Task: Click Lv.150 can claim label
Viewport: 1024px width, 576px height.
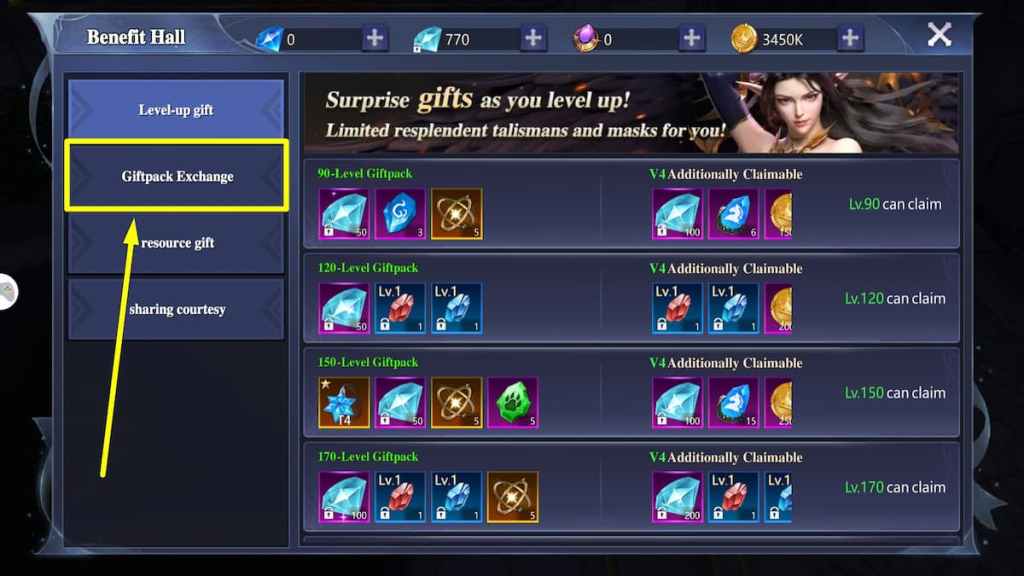Action: point(895,393)
